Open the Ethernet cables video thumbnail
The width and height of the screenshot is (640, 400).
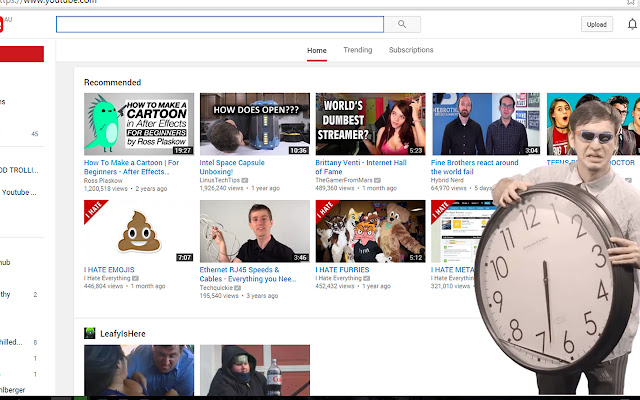coord(254,231)
